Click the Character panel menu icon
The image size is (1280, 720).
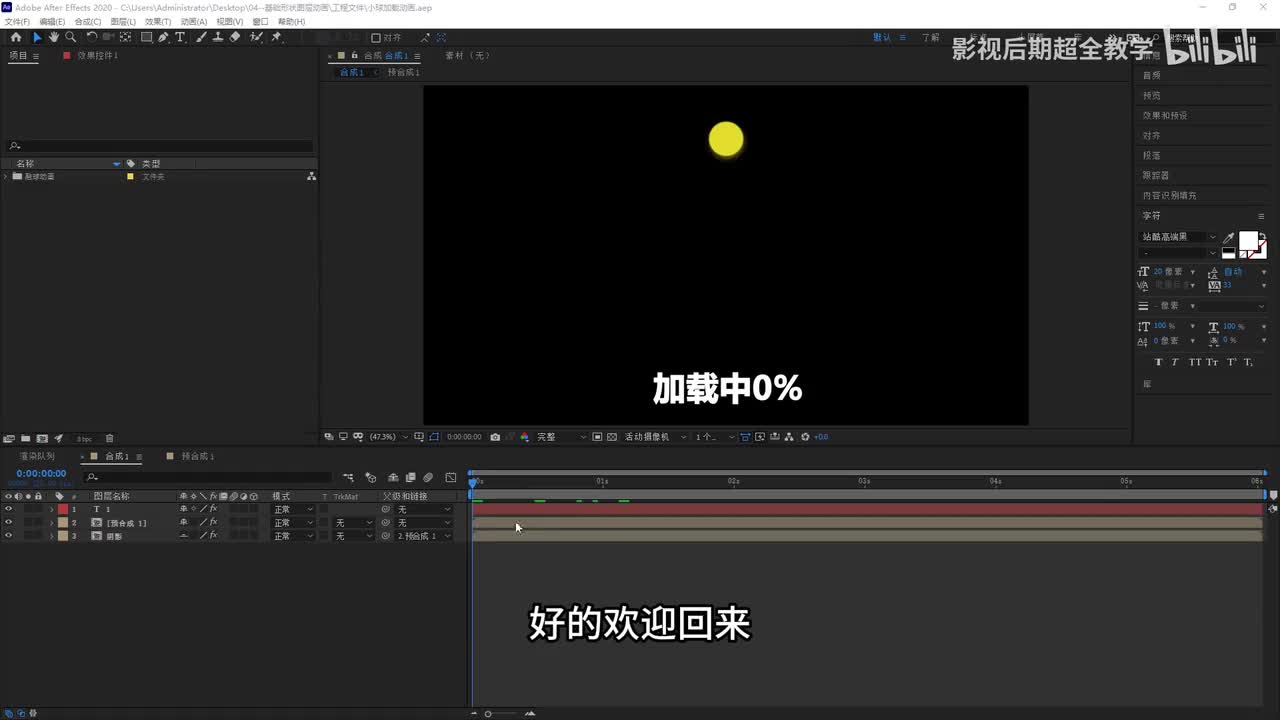[x=1263, y=216]
